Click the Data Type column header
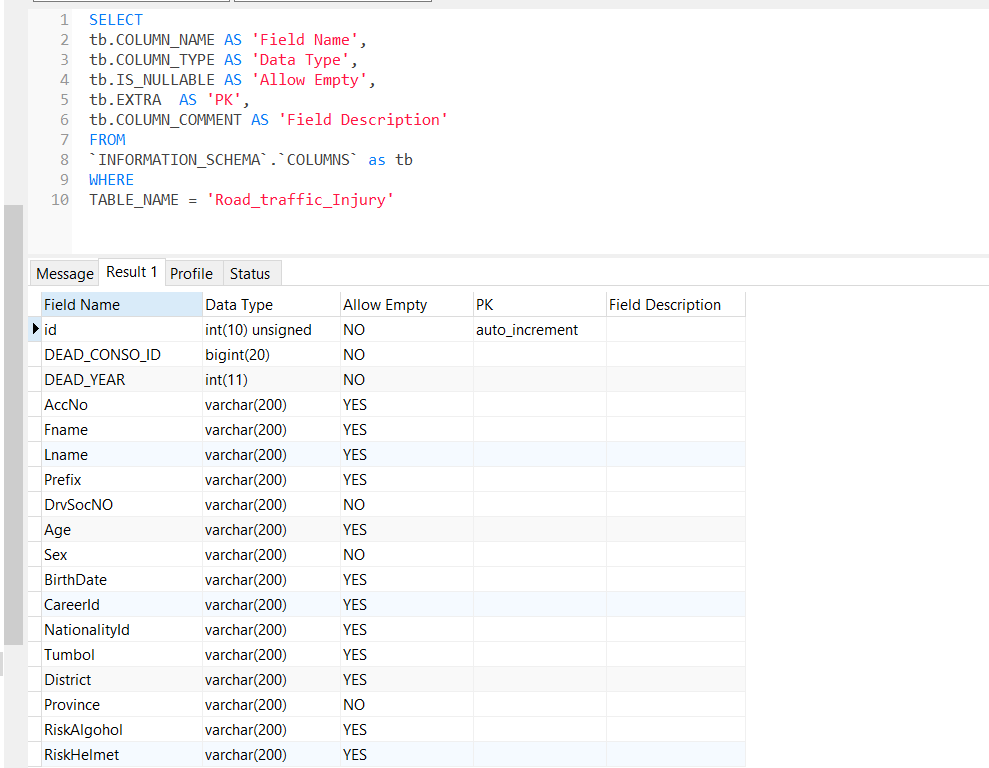Screen dimensions: 989x768 pos(271,305)
